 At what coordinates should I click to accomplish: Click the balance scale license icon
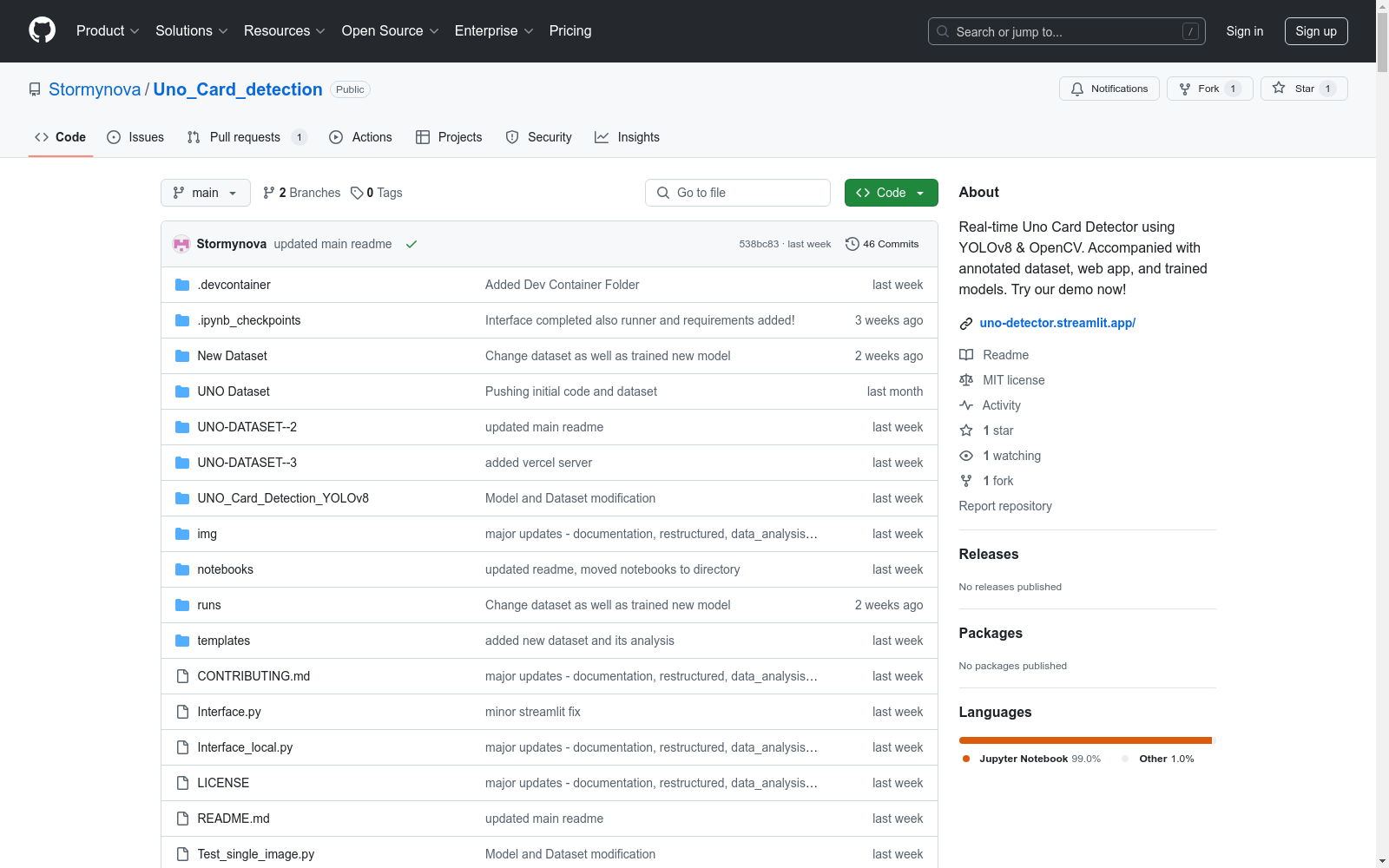coord(966,380)
